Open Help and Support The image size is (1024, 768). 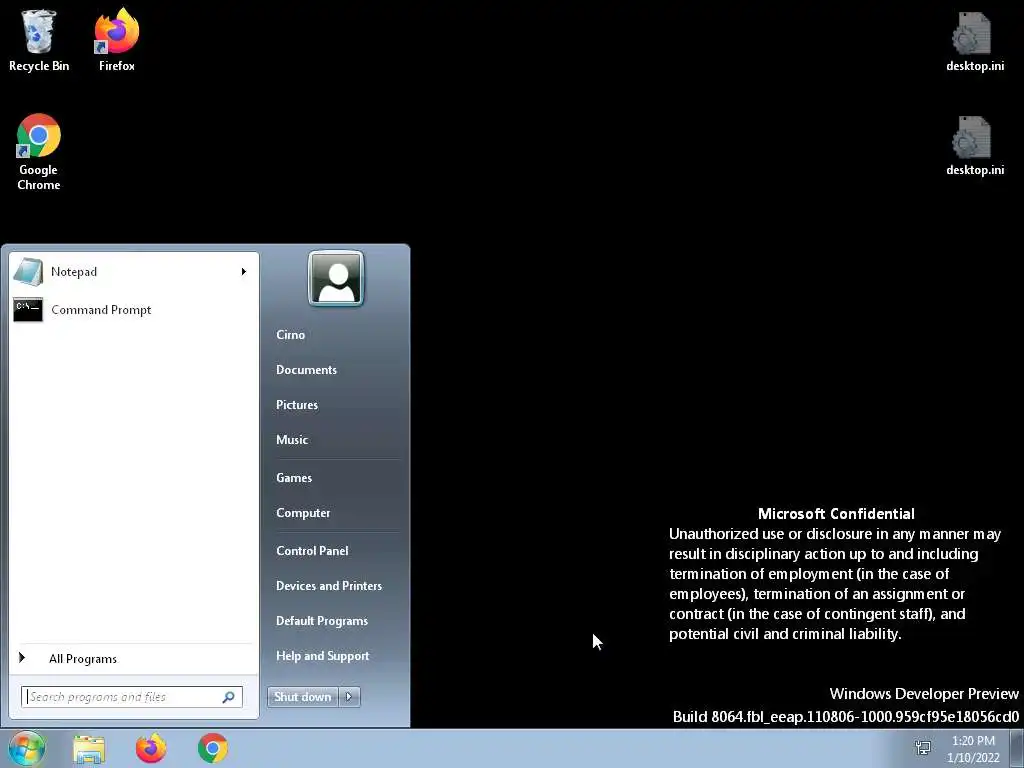pos(323,656)
